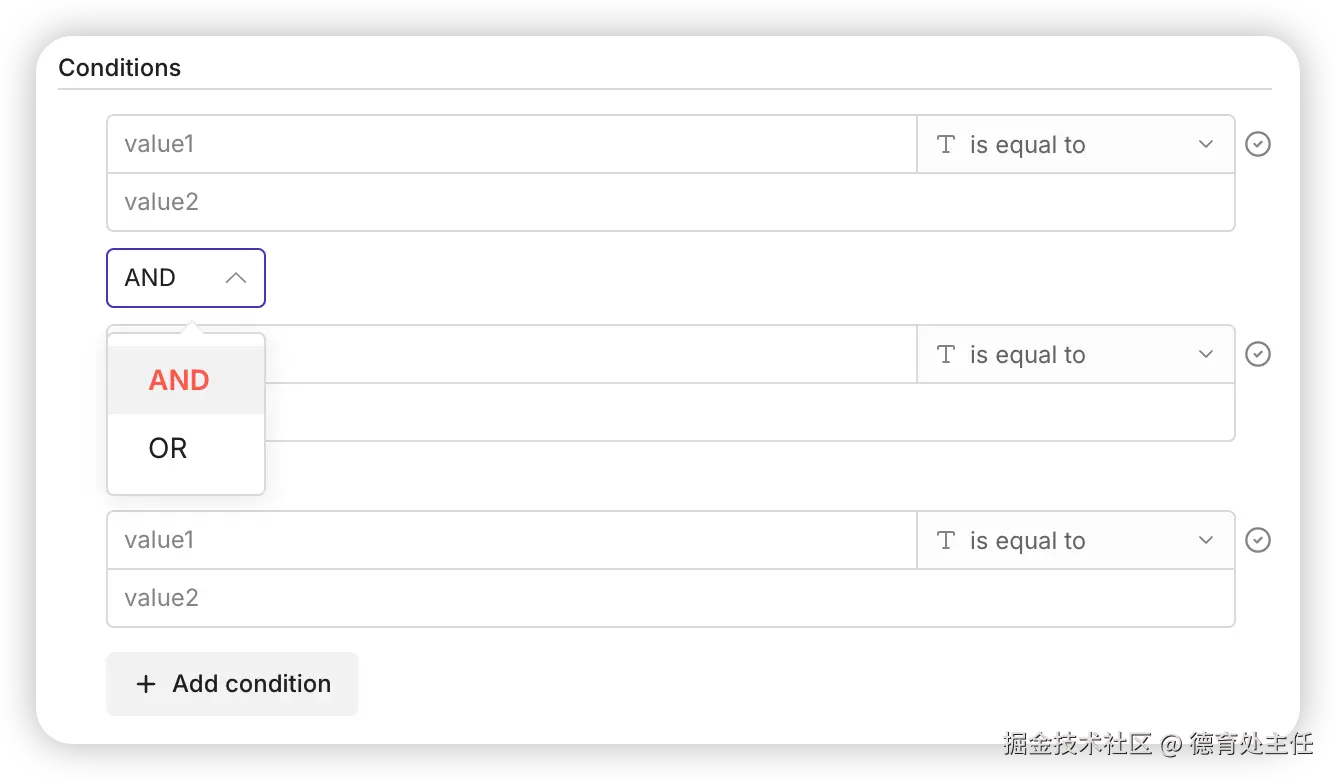Viewport: 1336px width, 780px height.
Task: Click the check icon beside first condition
Action: click(1257, 144)
